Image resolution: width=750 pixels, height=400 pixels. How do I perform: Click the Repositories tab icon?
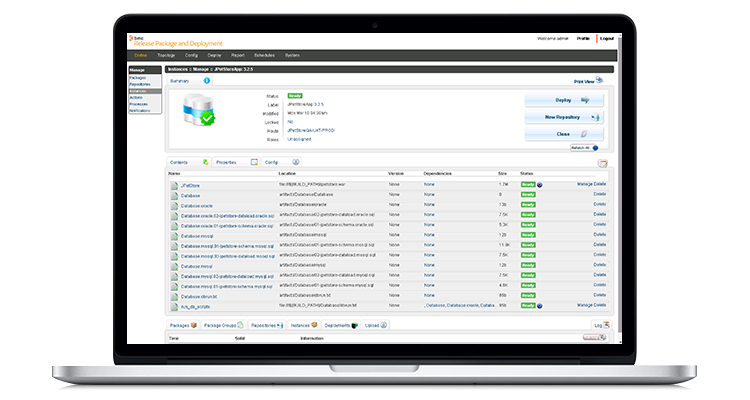(280, 325)
